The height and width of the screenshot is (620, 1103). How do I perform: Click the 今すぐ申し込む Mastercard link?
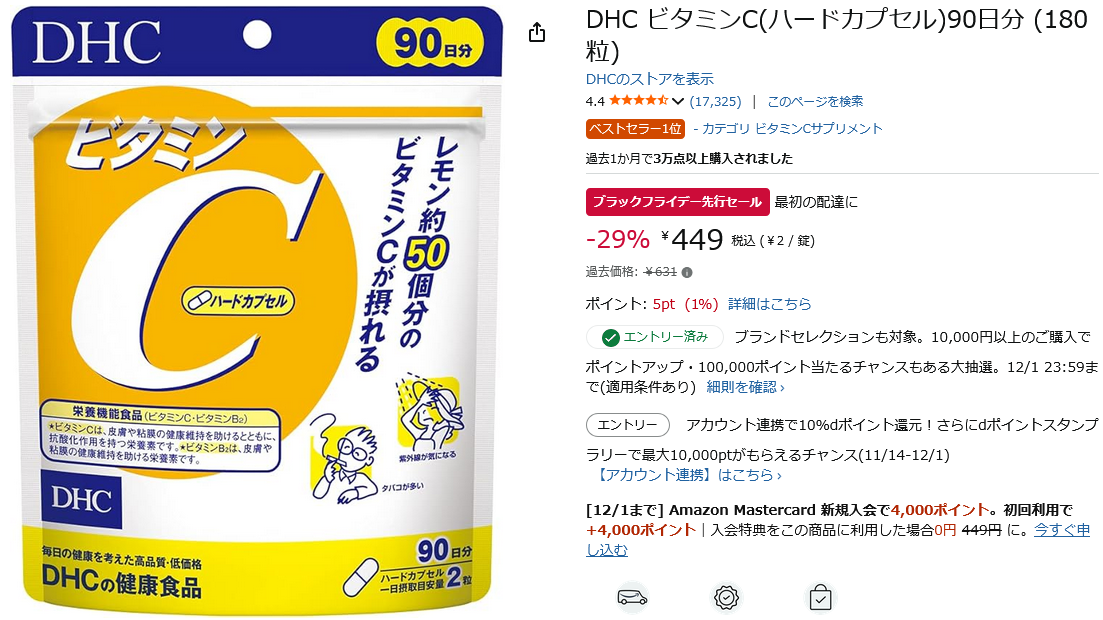(839, 540)
